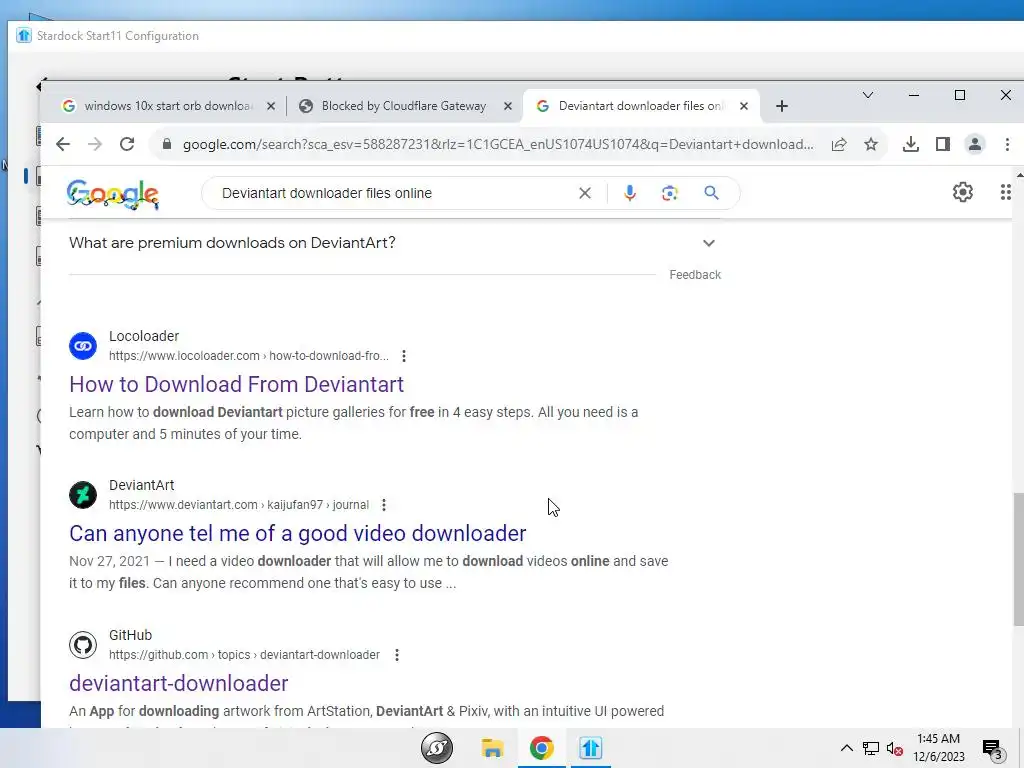Image resolution: width=1024 pixels, height=768 pixels.
Task: Open the deviantart-downloader GitHub link
Action: pyautogui.click(x=178, y=683)
